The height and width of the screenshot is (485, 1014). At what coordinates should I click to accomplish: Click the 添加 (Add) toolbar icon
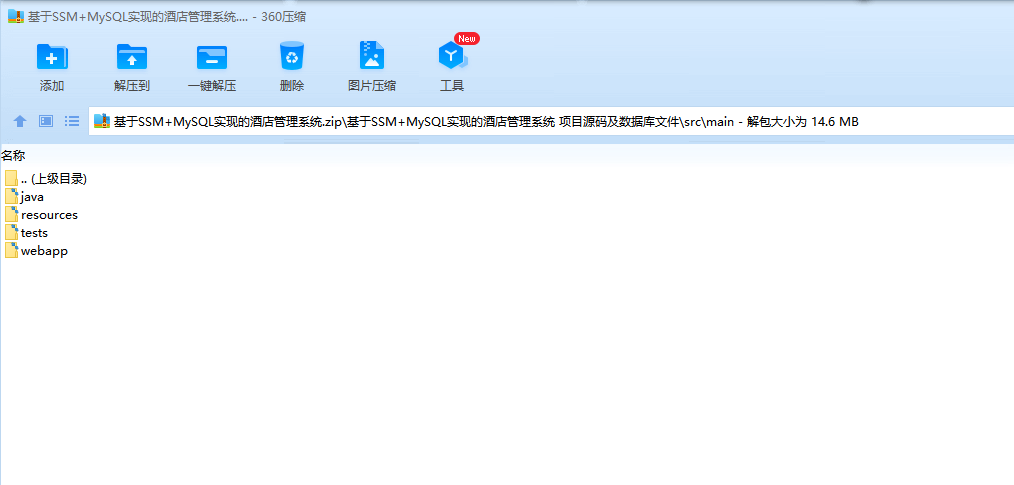[x=52, y=56]
